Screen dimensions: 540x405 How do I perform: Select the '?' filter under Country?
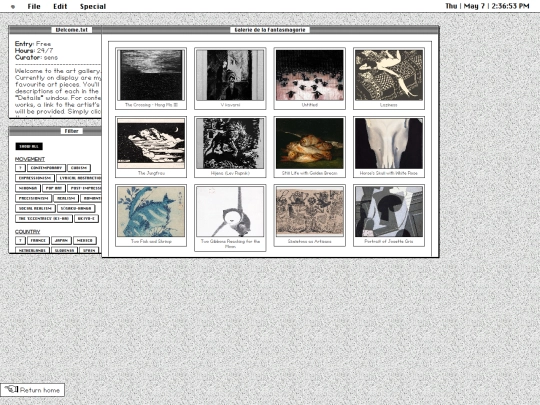[20, 240]
